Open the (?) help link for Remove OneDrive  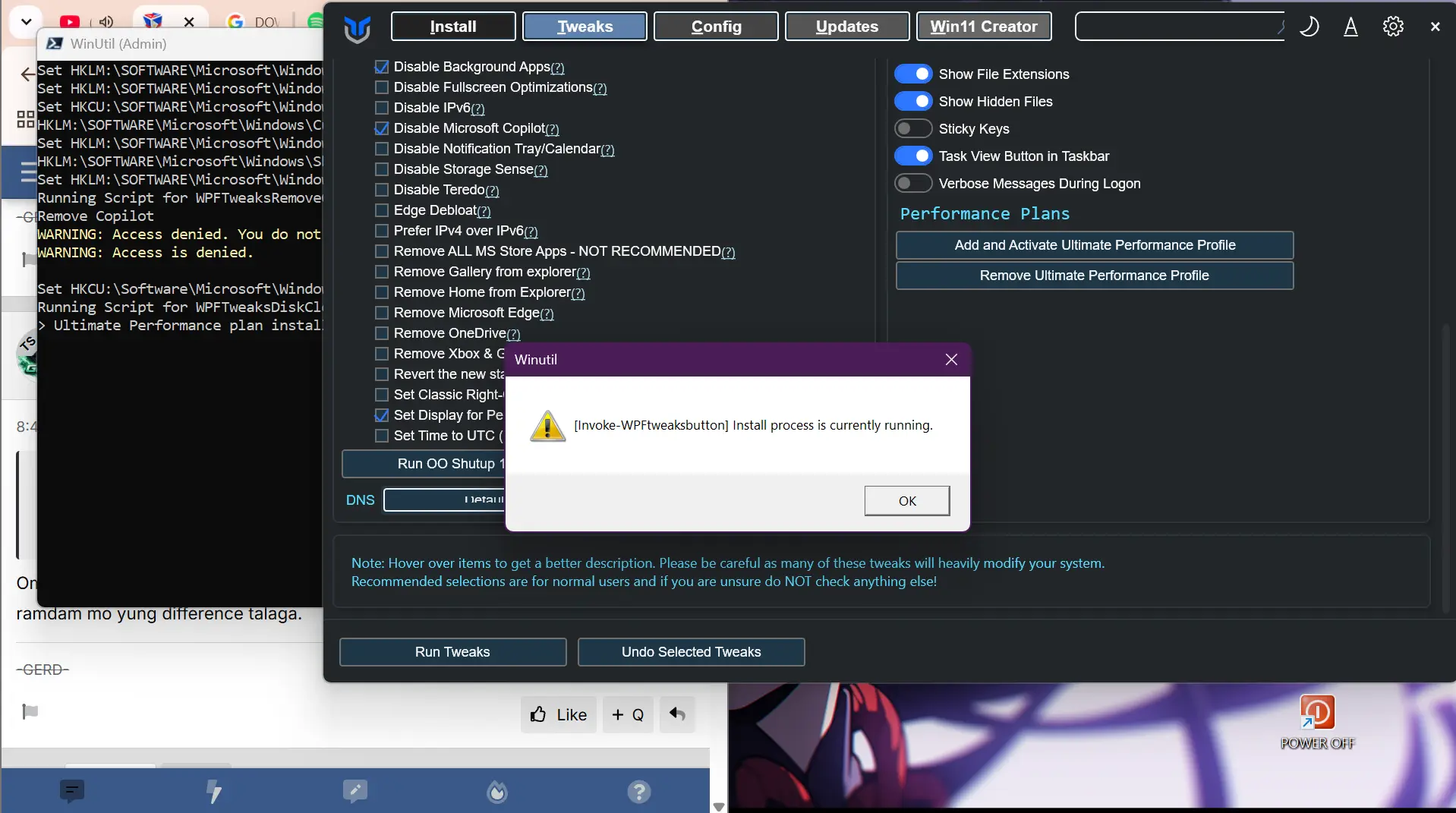(514, 334)
